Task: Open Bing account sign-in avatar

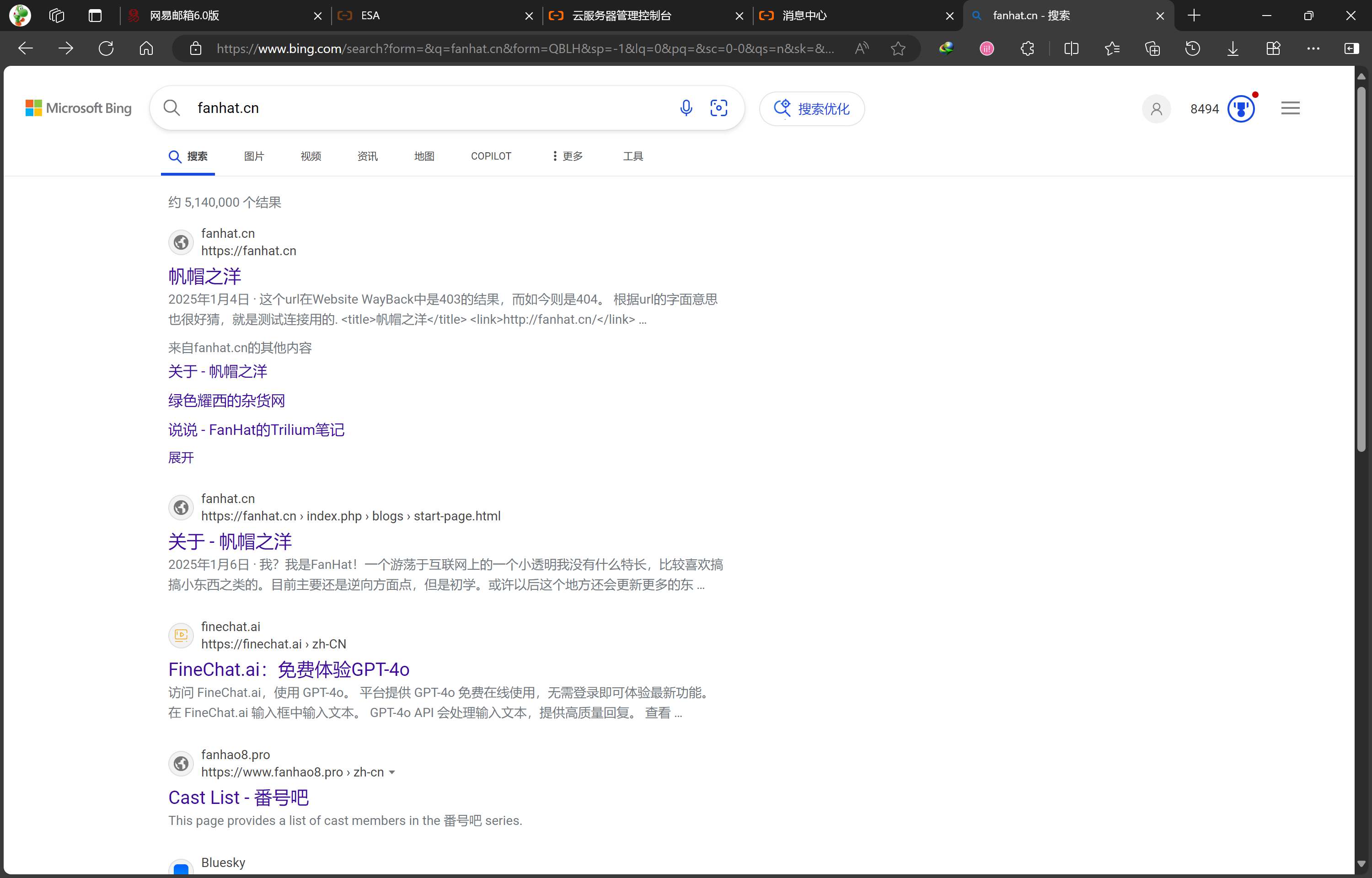Action: 1156,108
